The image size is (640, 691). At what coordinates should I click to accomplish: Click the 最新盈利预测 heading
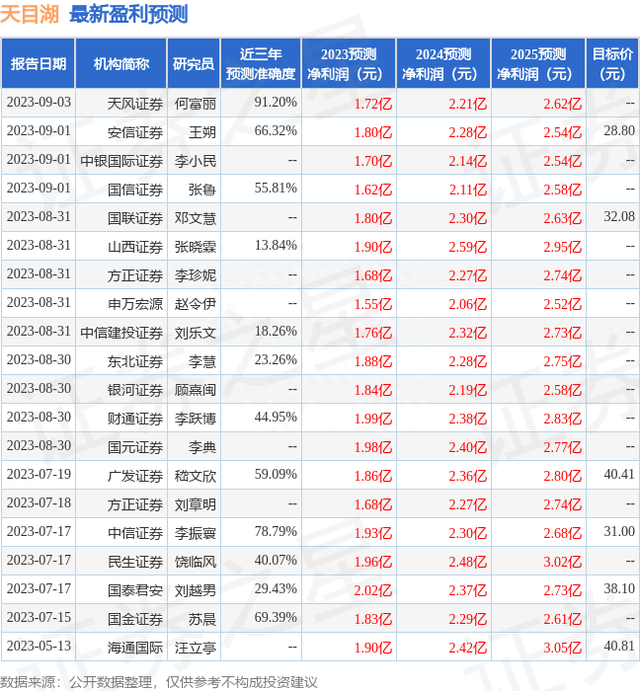[x=129, y=14]
